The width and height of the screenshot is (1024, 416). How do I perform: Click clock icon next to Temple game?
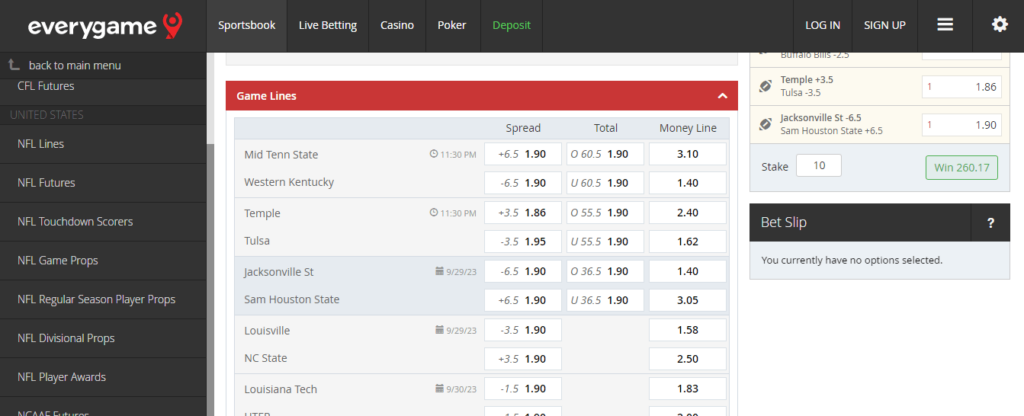434,213
